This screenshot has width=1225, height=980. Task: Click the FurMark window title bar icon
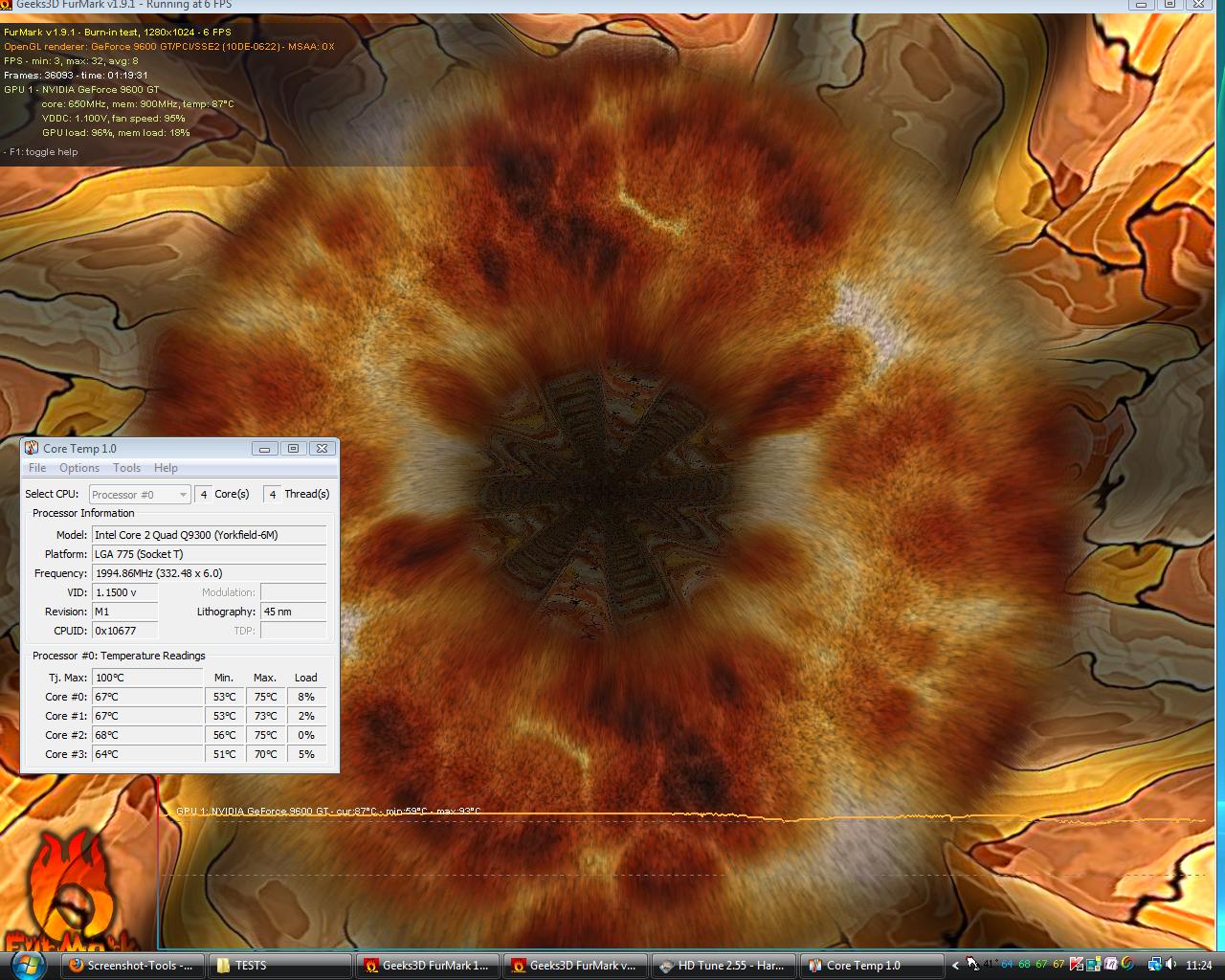pyautogui.click(x=7, y=5)
